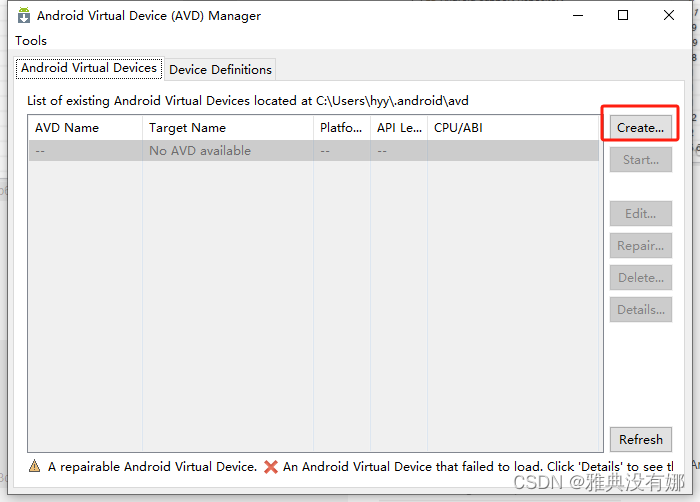The height and width of the screenshot is (502, 700).
Task: Maximize the AVD Manager window
Action: (x=623, y=16)
